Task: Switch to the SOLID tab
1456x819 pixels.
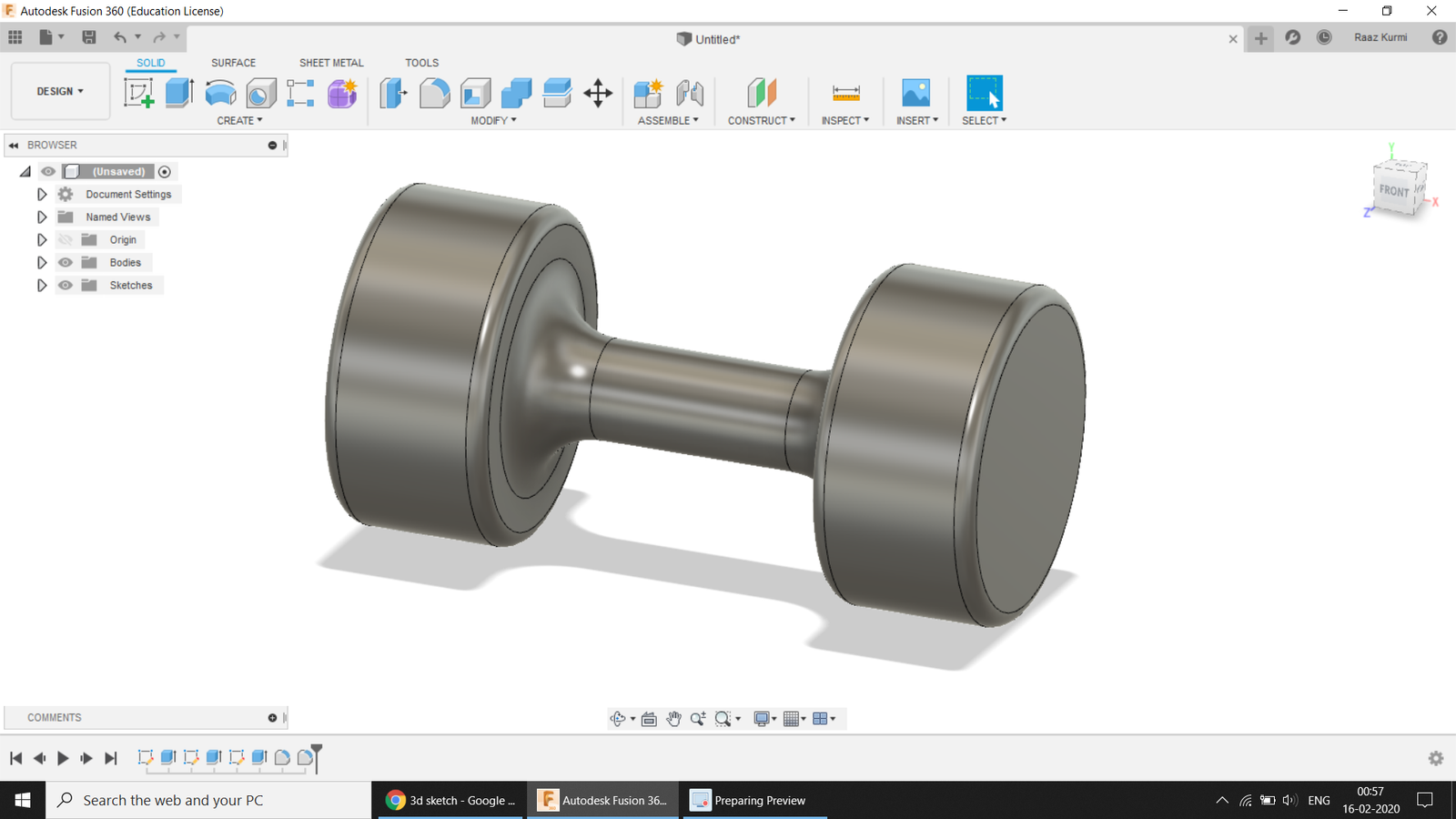Action: point(151,63)
